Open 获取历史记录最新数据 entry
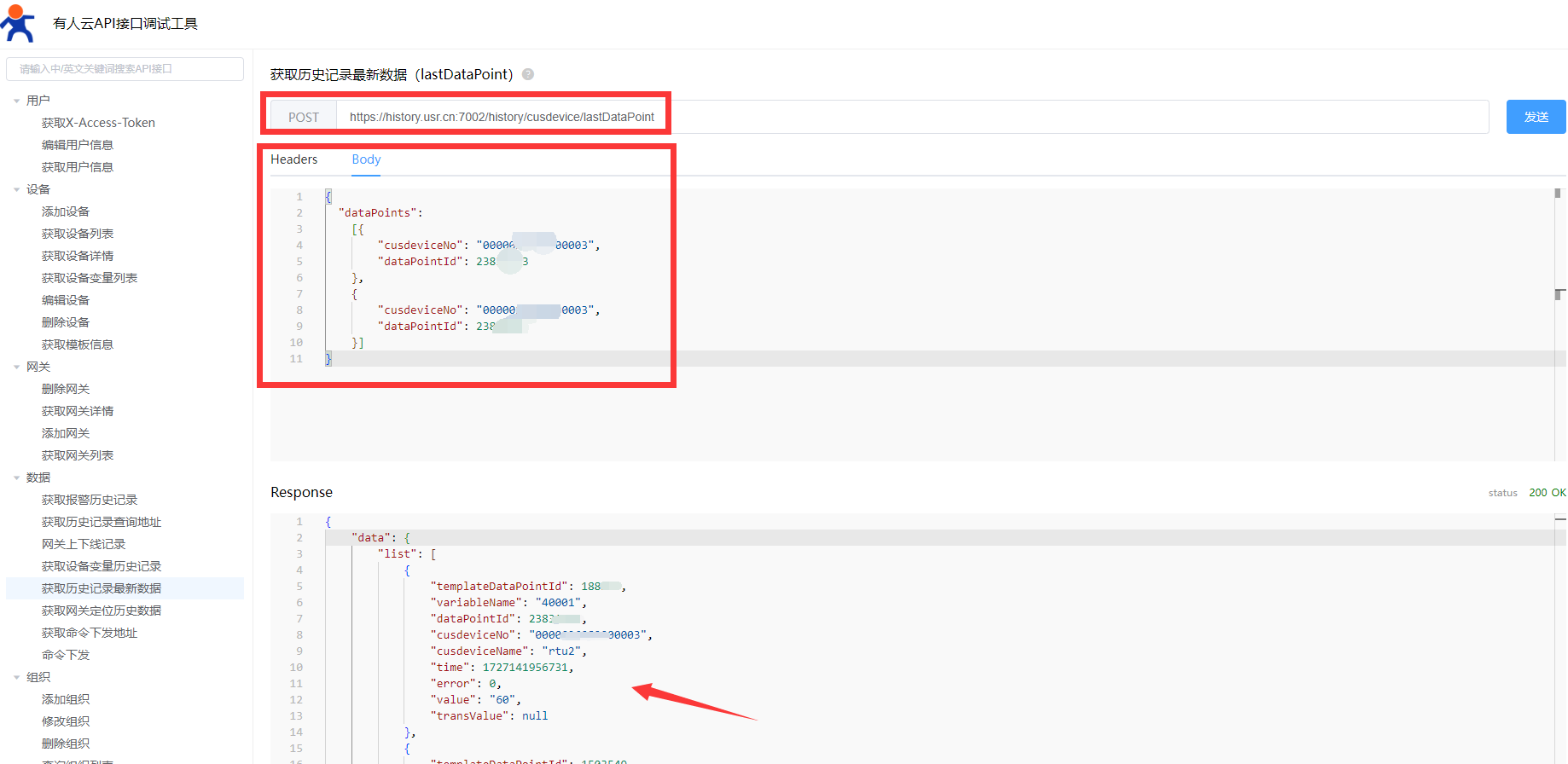The height and width of the screenshot is (764, 1568). pyautogui.click(x=102, y=588)
